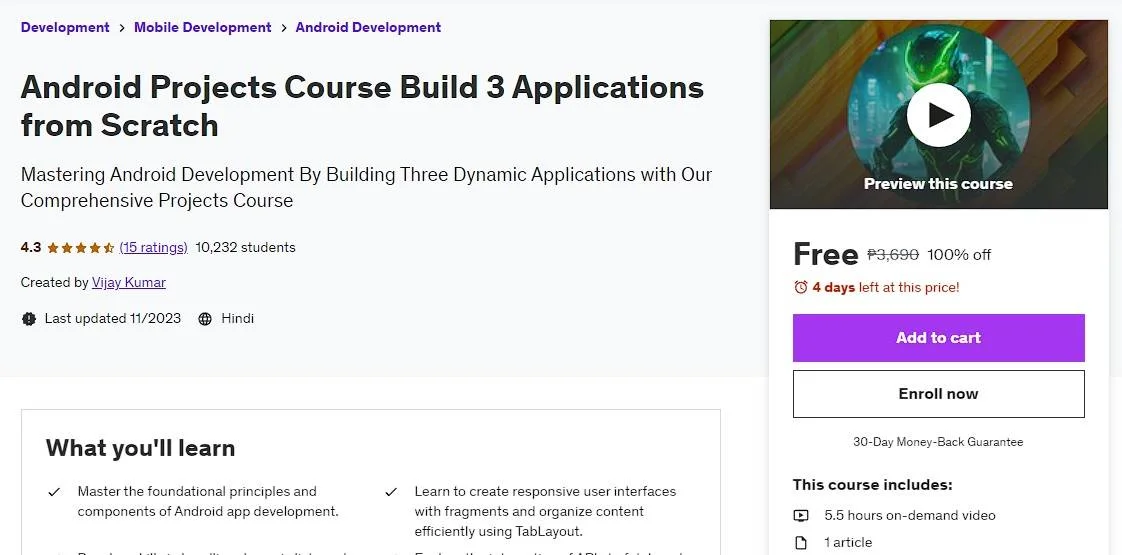Open the Development breadcrumb link
The image size is (1122, 555).
pos(65,27)
